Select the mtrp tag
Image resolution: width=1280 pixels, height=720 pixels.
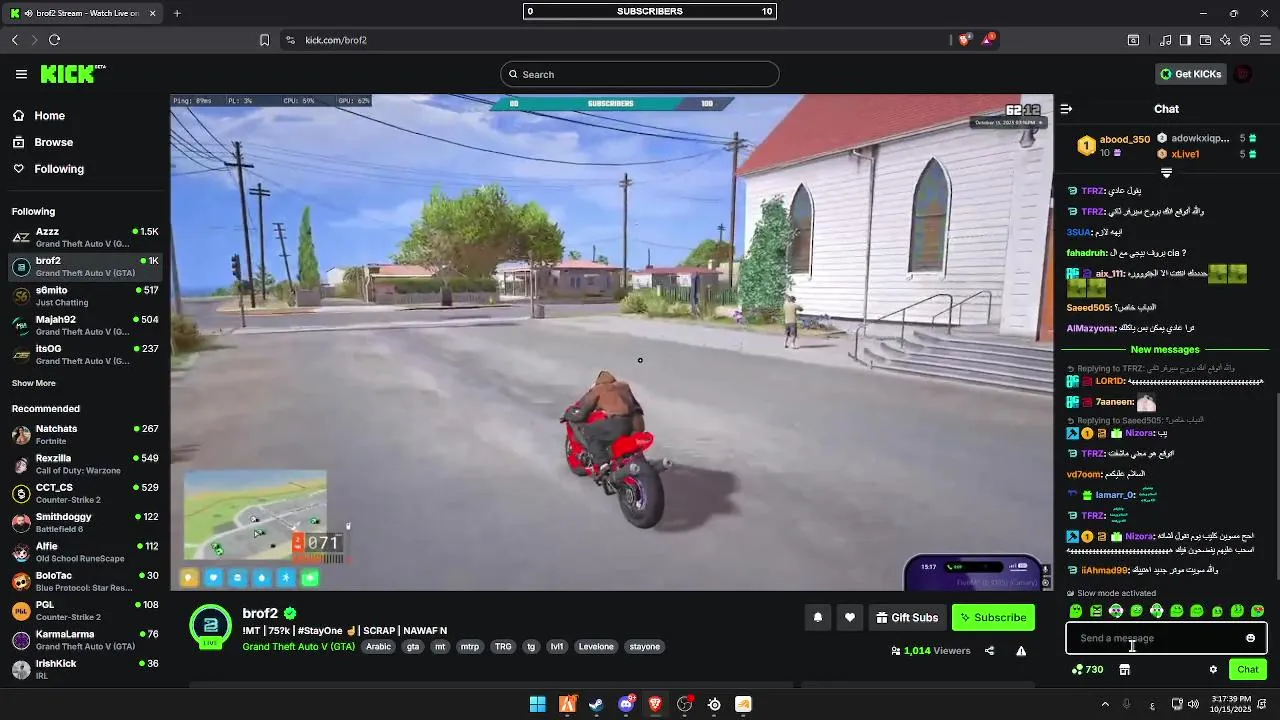coord(469,647)
